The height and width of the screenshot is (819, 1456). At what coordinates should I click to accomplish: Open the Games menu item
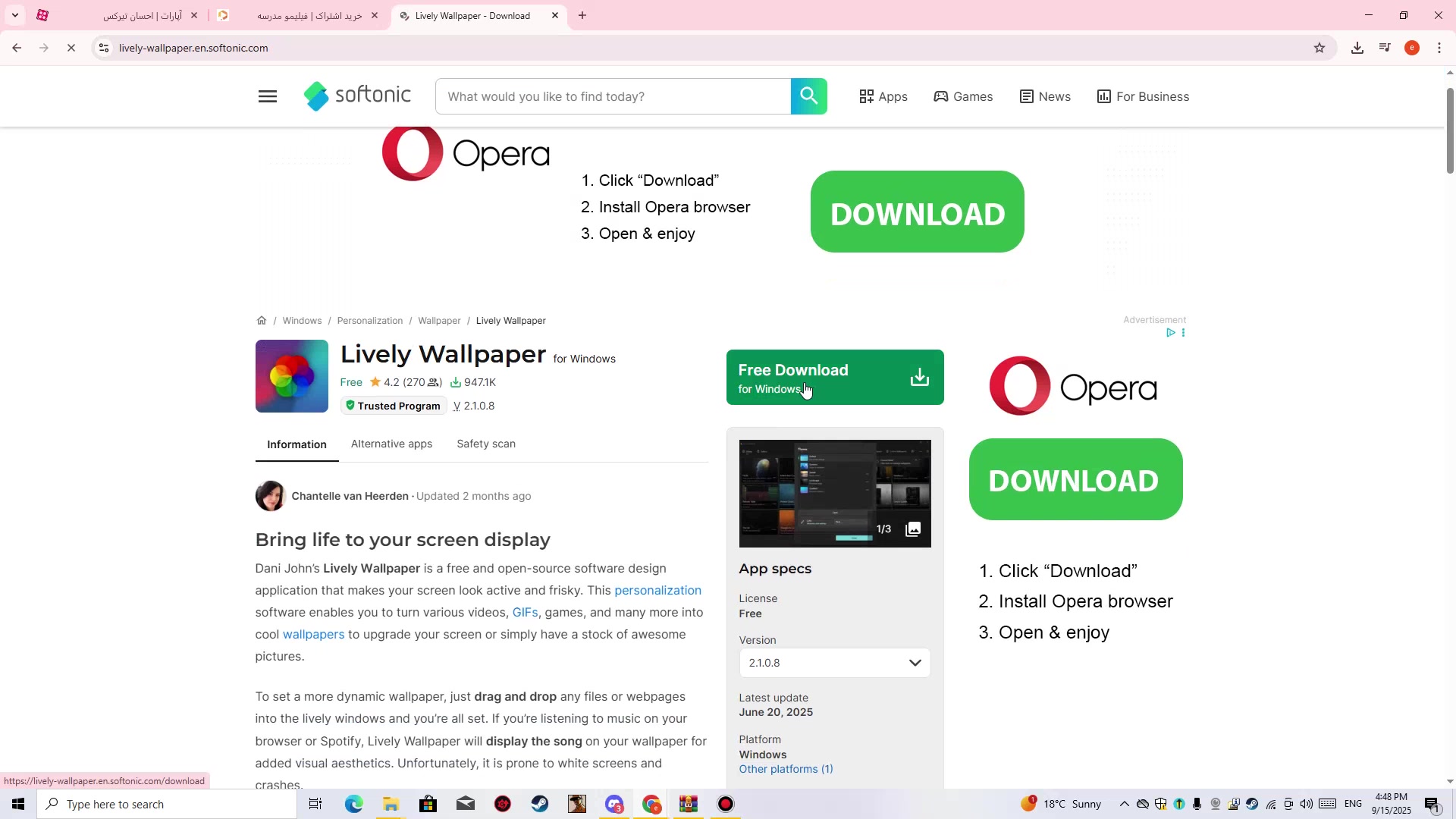coord(963,96)
